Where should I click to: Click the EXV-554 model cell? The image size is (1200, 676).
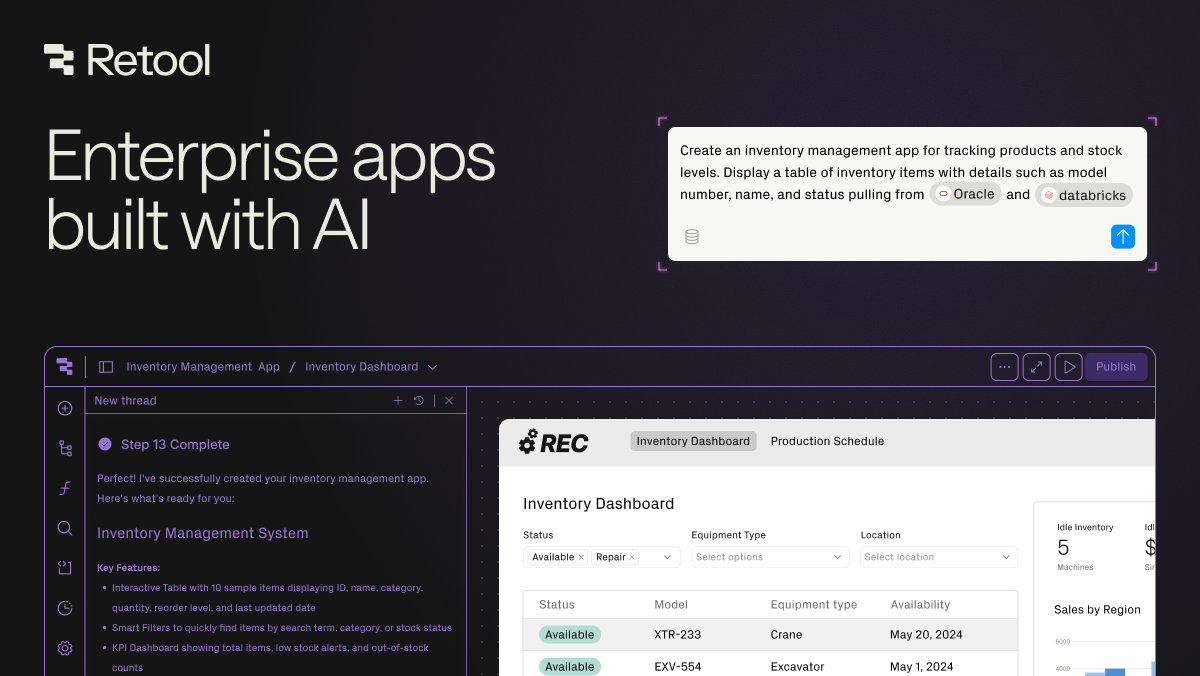point(677,667)
